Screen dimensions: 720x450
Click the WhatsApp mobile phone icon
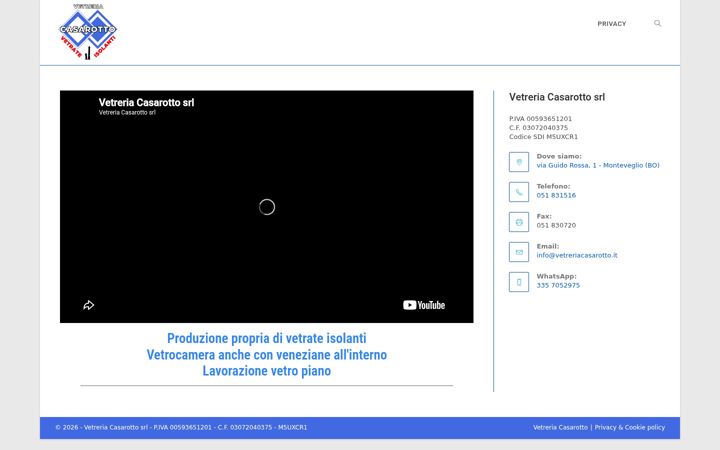[x=519, y=282]
